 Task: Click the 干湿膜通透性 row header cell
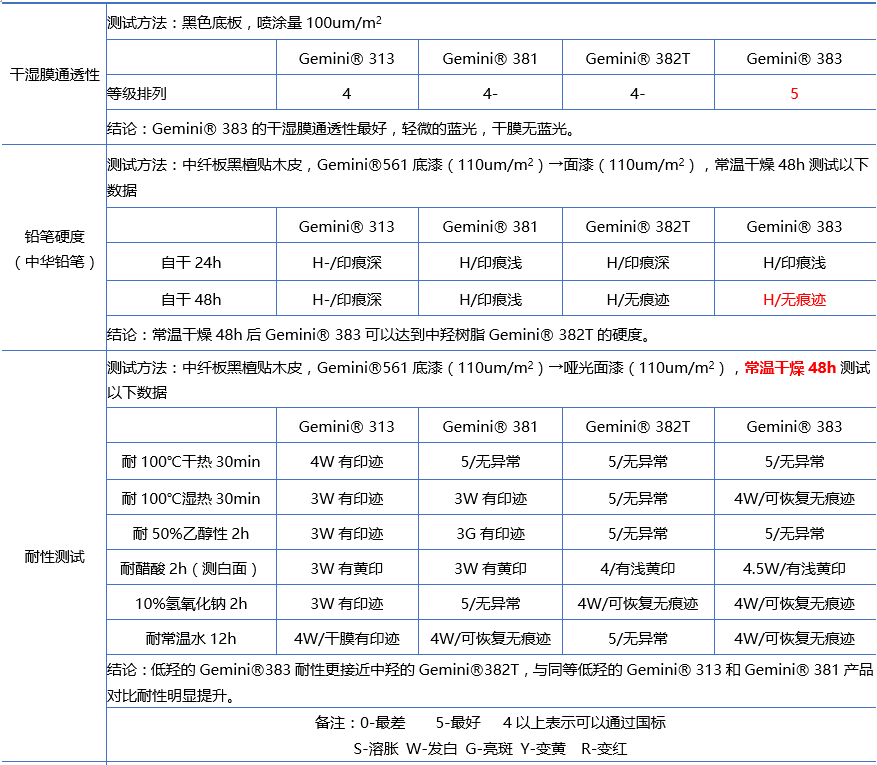(54, 74)
